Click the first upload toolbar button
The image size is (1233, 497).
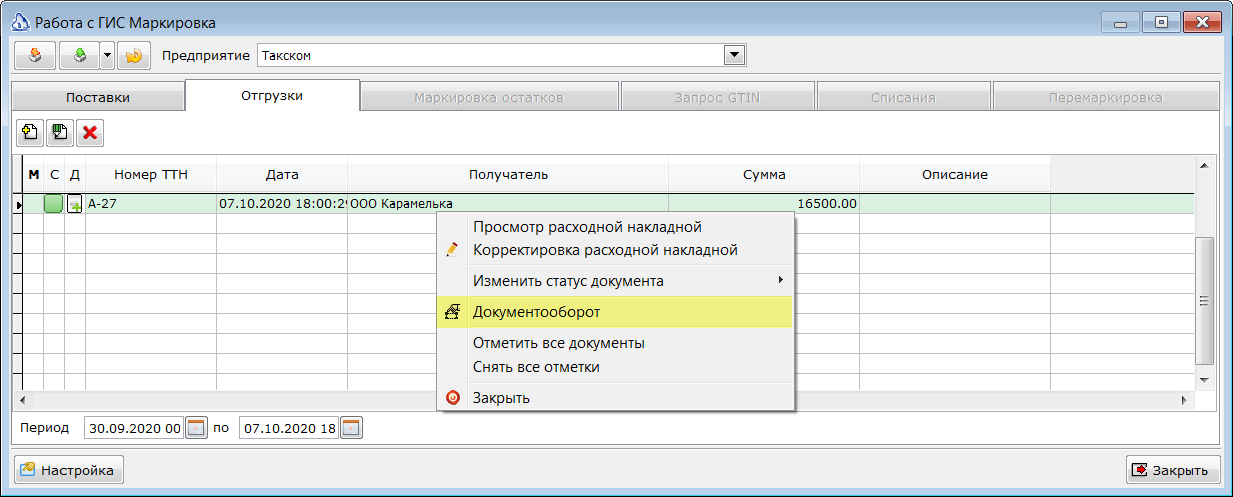35,55
